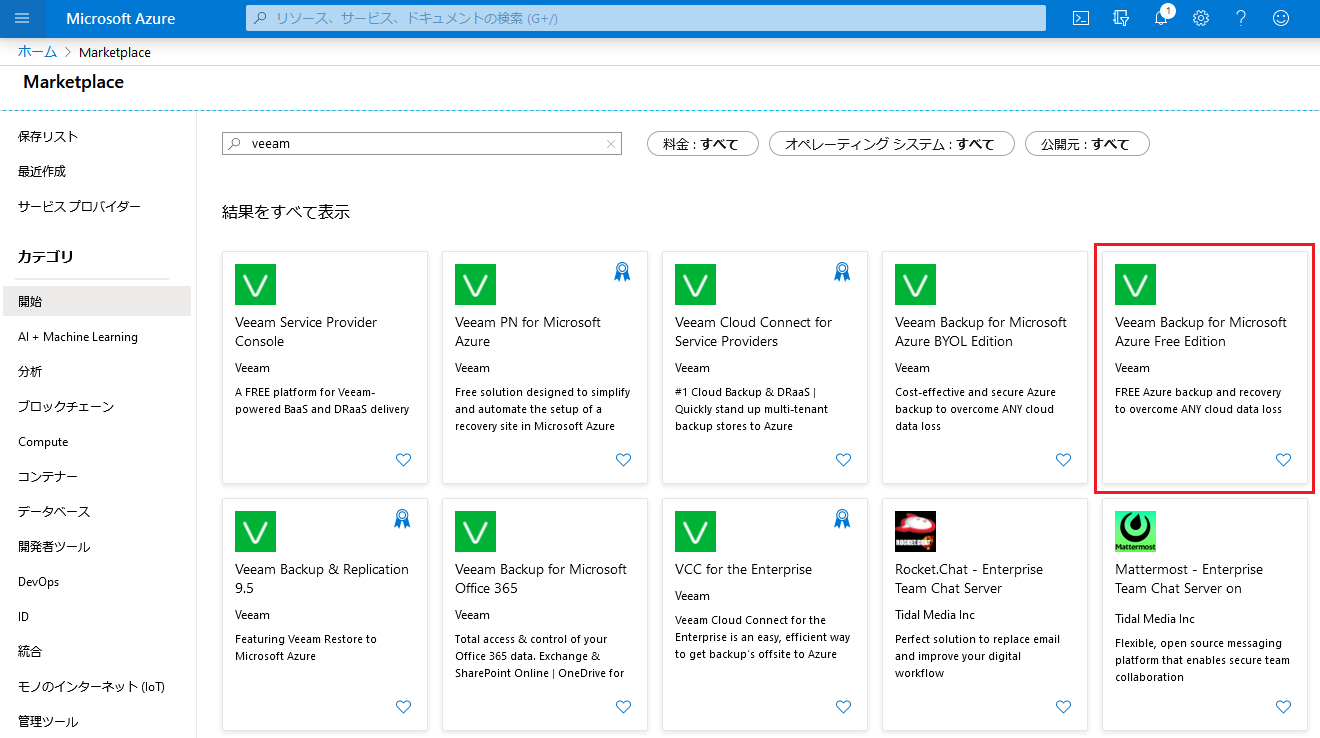Open Directory and subscription filter icon
Screen dimensions: 1320x738
pos(1121,18)
